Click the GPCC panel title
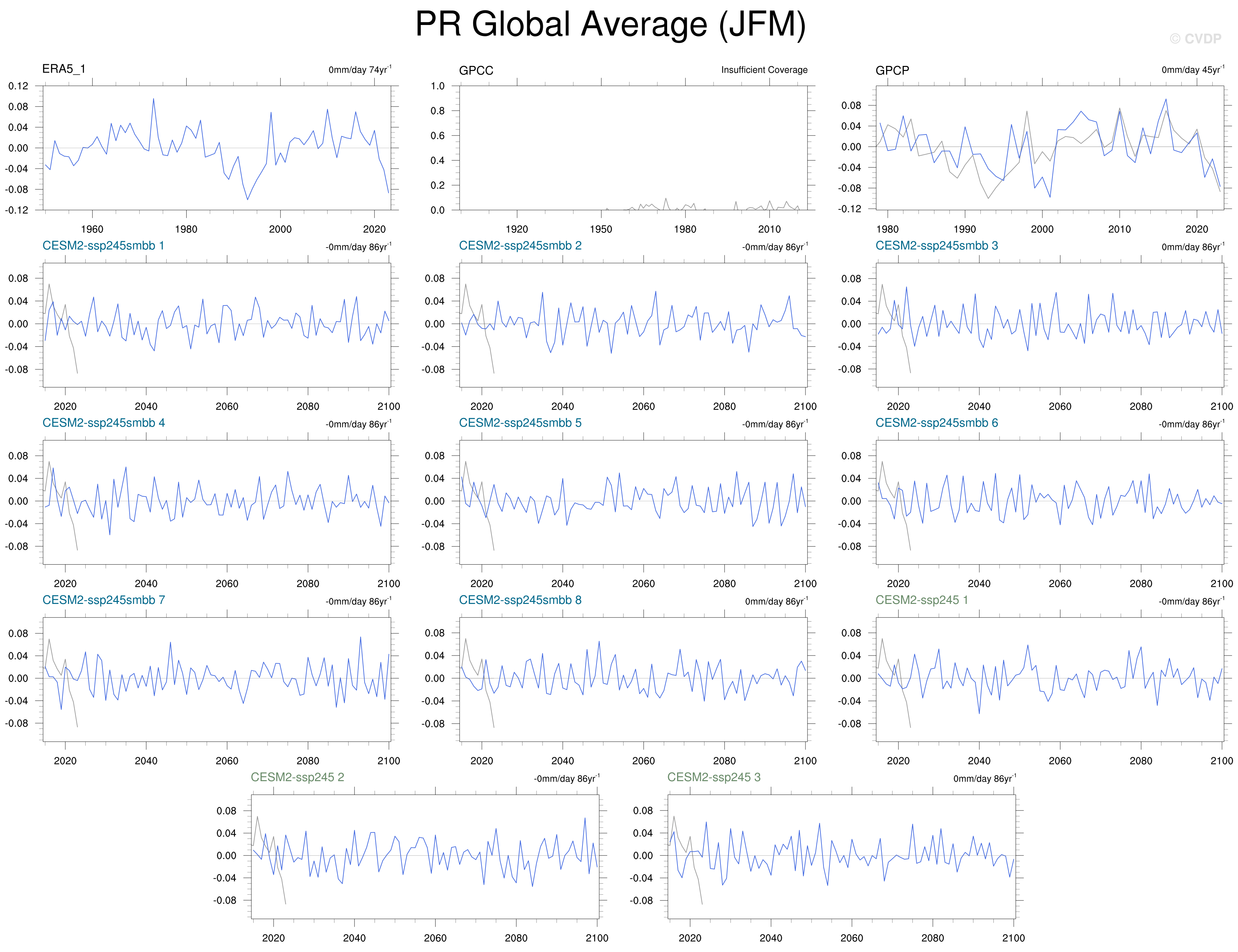The image size is (1238, 952). click(x=476, y=70)
